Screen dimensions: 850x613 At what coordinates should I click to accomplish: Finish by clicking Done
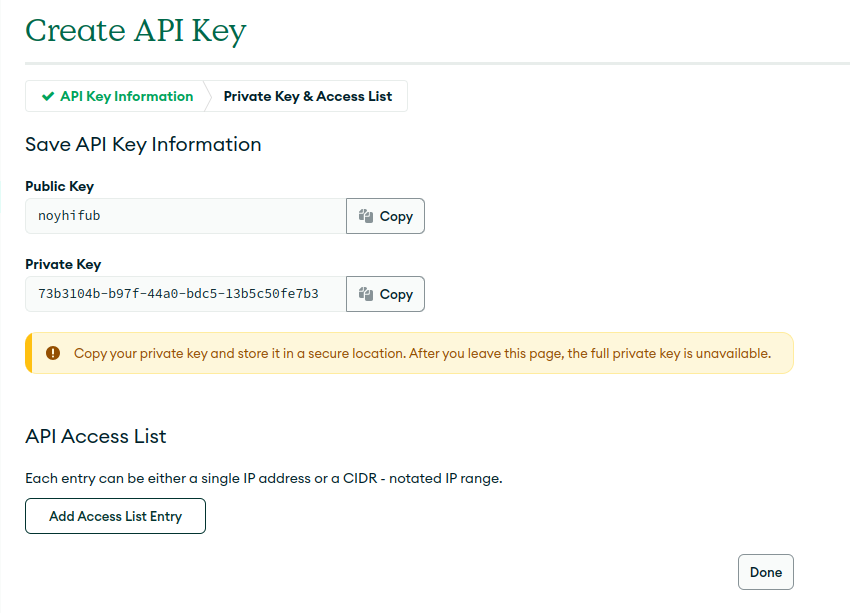tap(765, 572)
